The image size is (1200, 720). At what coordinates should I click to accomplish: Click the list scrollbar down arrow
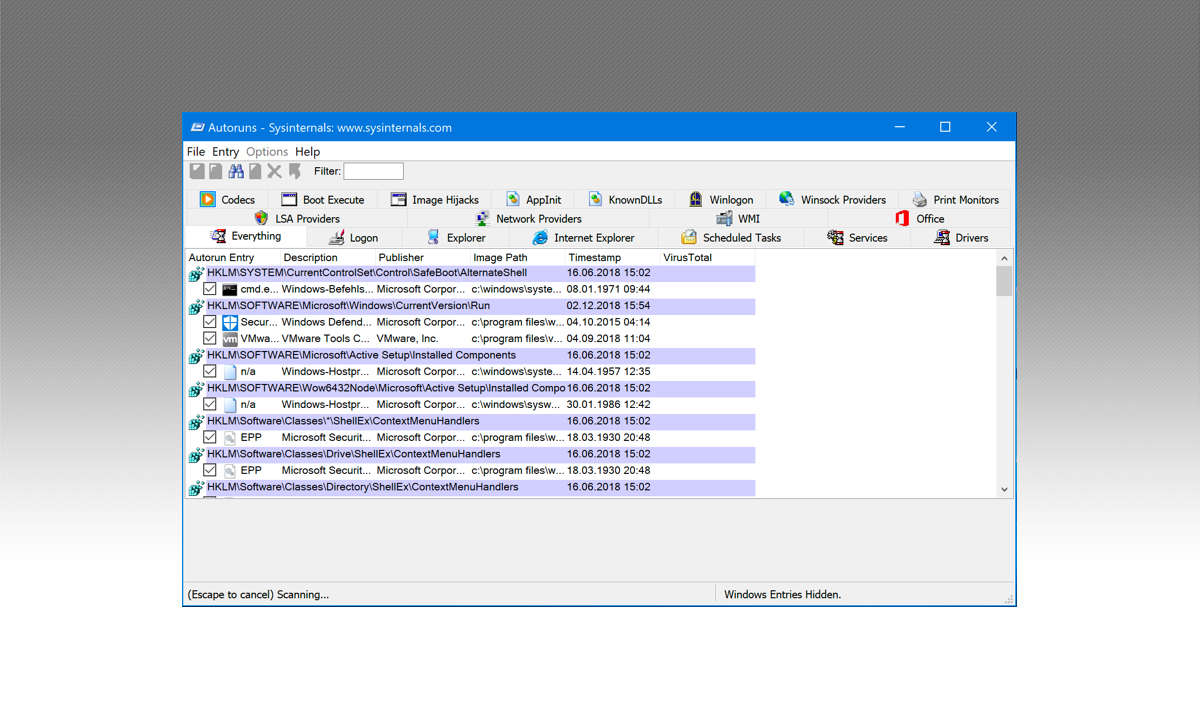(1004, 489)
